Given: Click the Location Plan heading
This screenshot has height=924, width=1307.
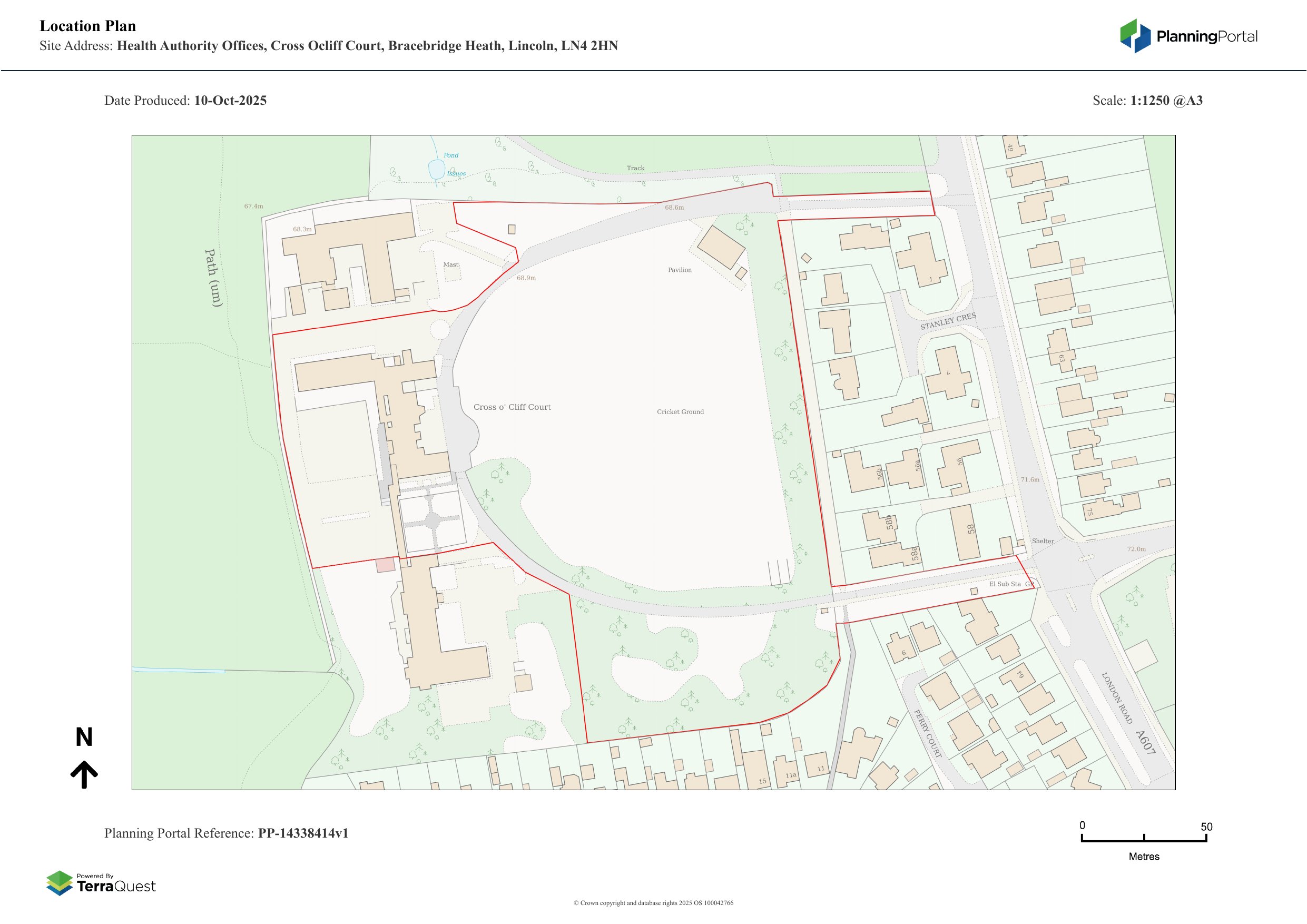Looking at the screenshot, I should [87, 26].
